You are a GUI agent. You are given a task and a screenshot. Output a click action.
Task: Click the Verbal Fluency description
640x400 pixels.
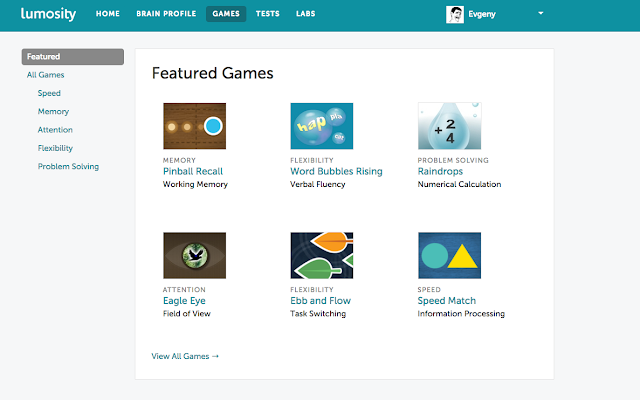pos(318,184)
